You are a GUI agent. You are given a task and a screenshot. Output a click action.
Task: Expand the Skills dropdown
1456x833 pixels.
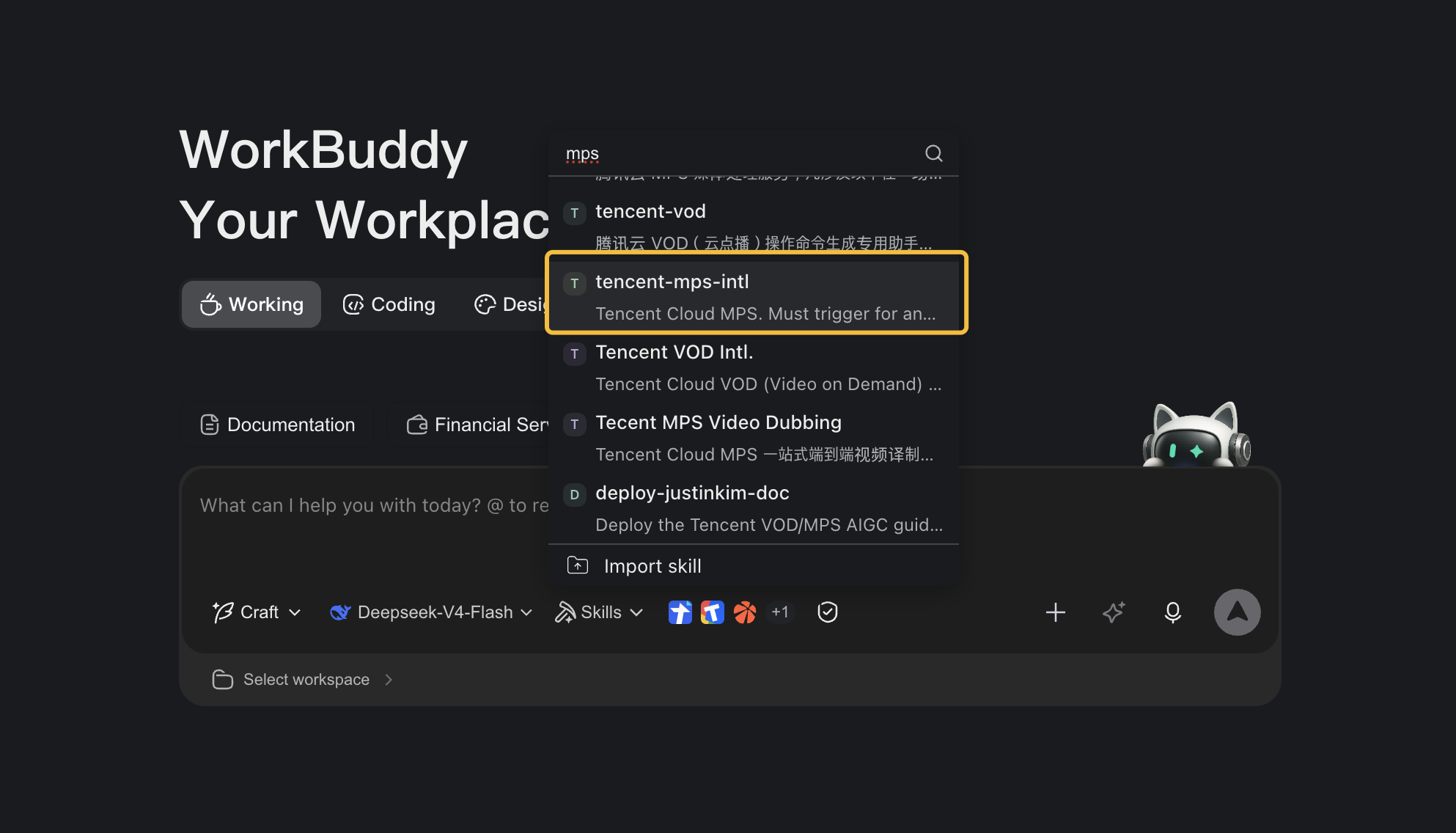coord(599,612)
